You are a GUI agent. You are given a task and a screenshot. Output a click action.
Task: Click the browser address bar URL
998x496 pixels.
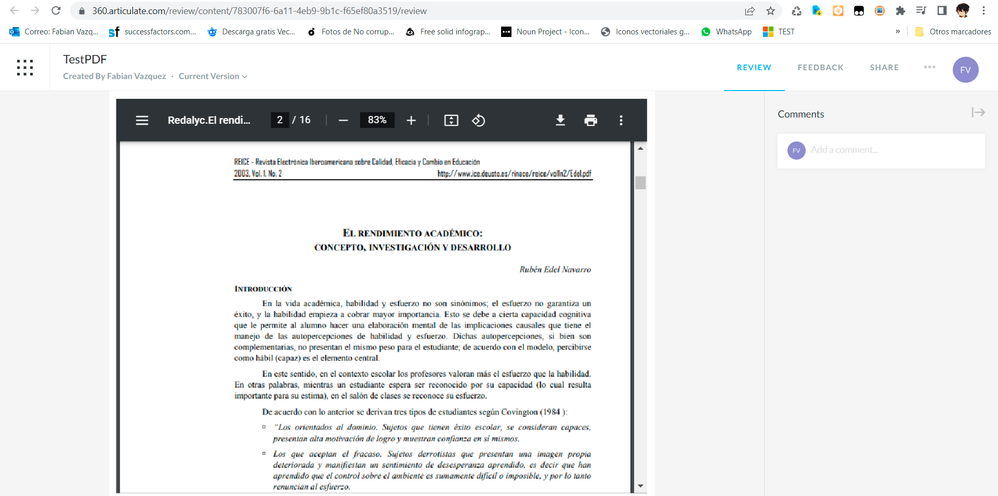click(259, 11)
